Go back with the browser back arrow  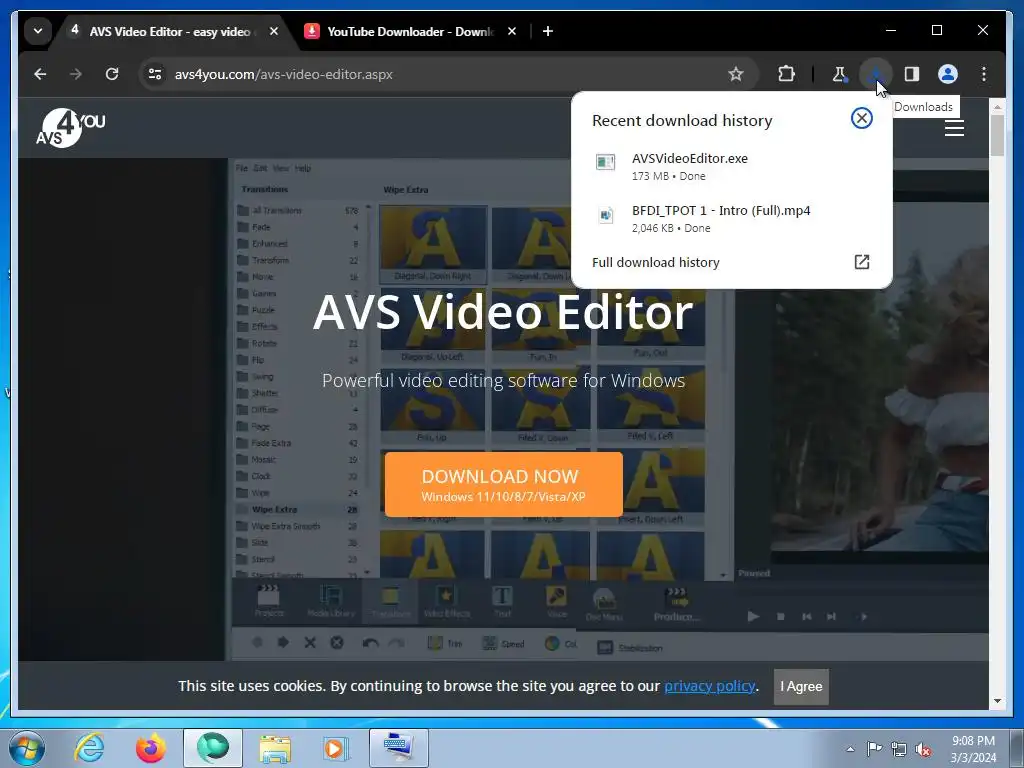tap(40, 74)
